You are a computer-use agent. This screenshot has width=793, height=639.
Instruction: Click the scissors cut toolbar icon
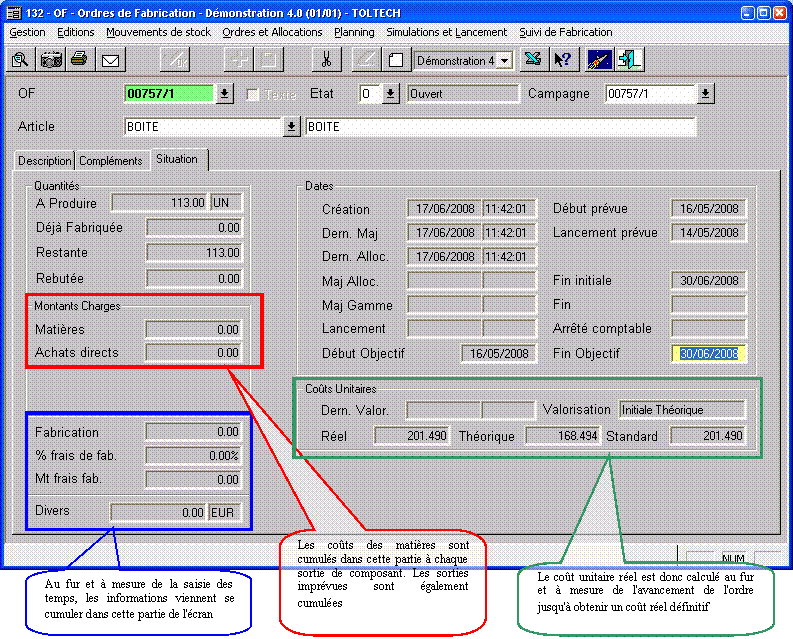click(327, 60)
